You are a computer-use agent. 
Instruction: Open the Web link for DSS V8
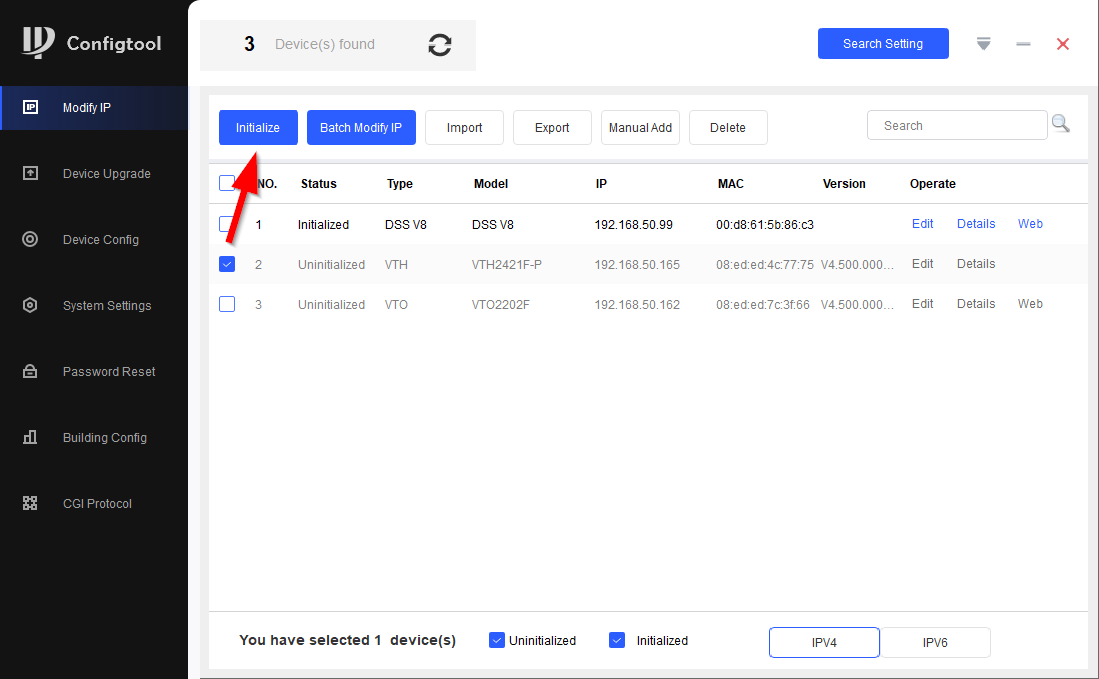[1030, 224]
